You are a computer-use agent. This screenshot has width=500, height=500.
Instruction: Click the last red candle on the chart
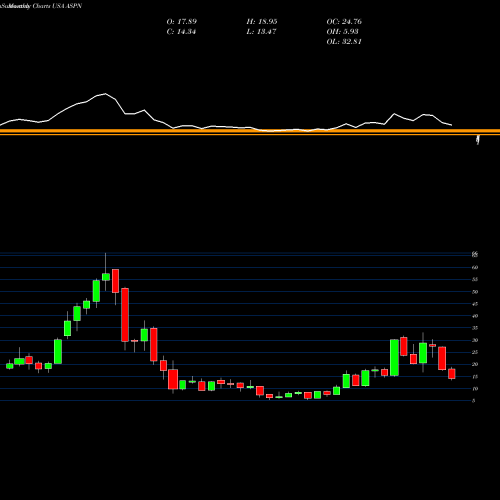[452, 374]
